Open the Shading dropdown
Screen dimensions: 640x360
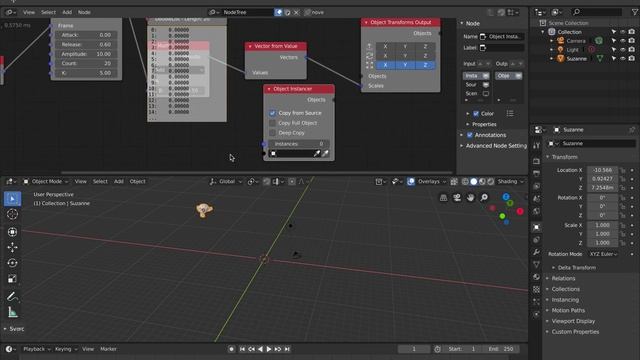tap(510, 181)
